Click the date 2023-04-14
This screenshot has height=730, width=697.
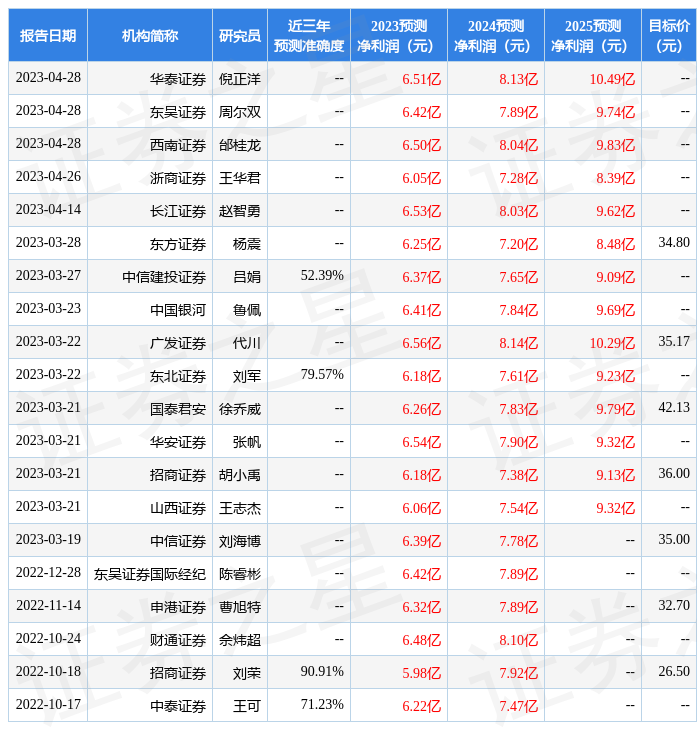tap(48, 210)
